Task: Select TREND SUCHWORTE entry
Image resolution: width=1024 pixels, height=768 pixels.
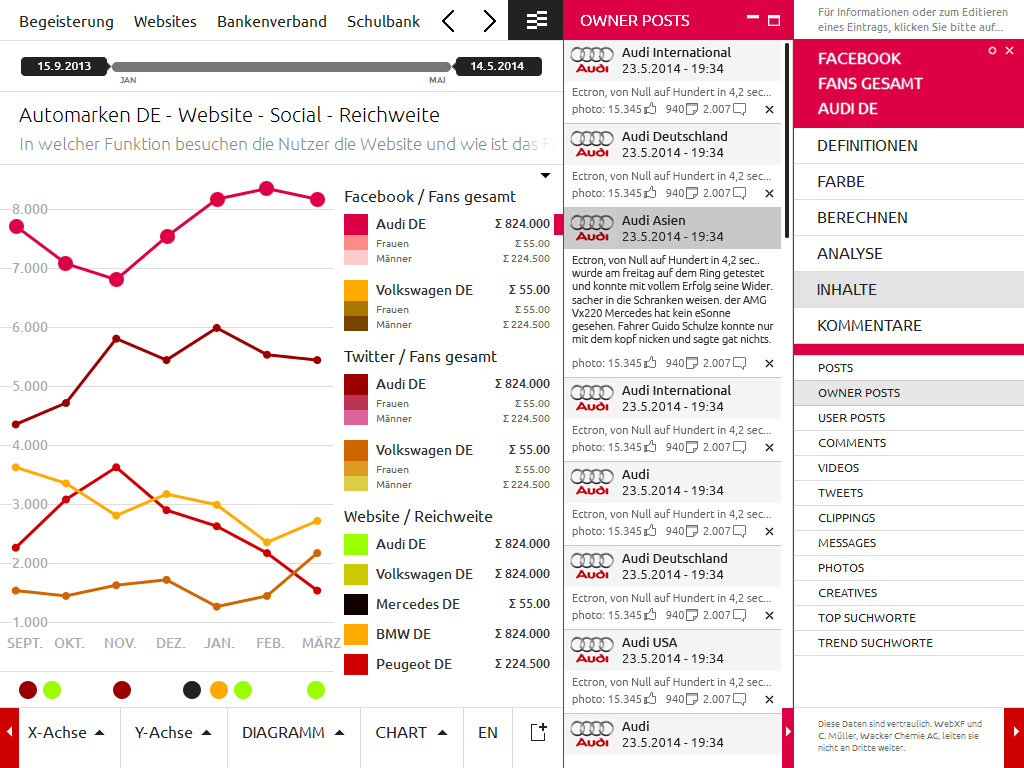Action: 908,643
